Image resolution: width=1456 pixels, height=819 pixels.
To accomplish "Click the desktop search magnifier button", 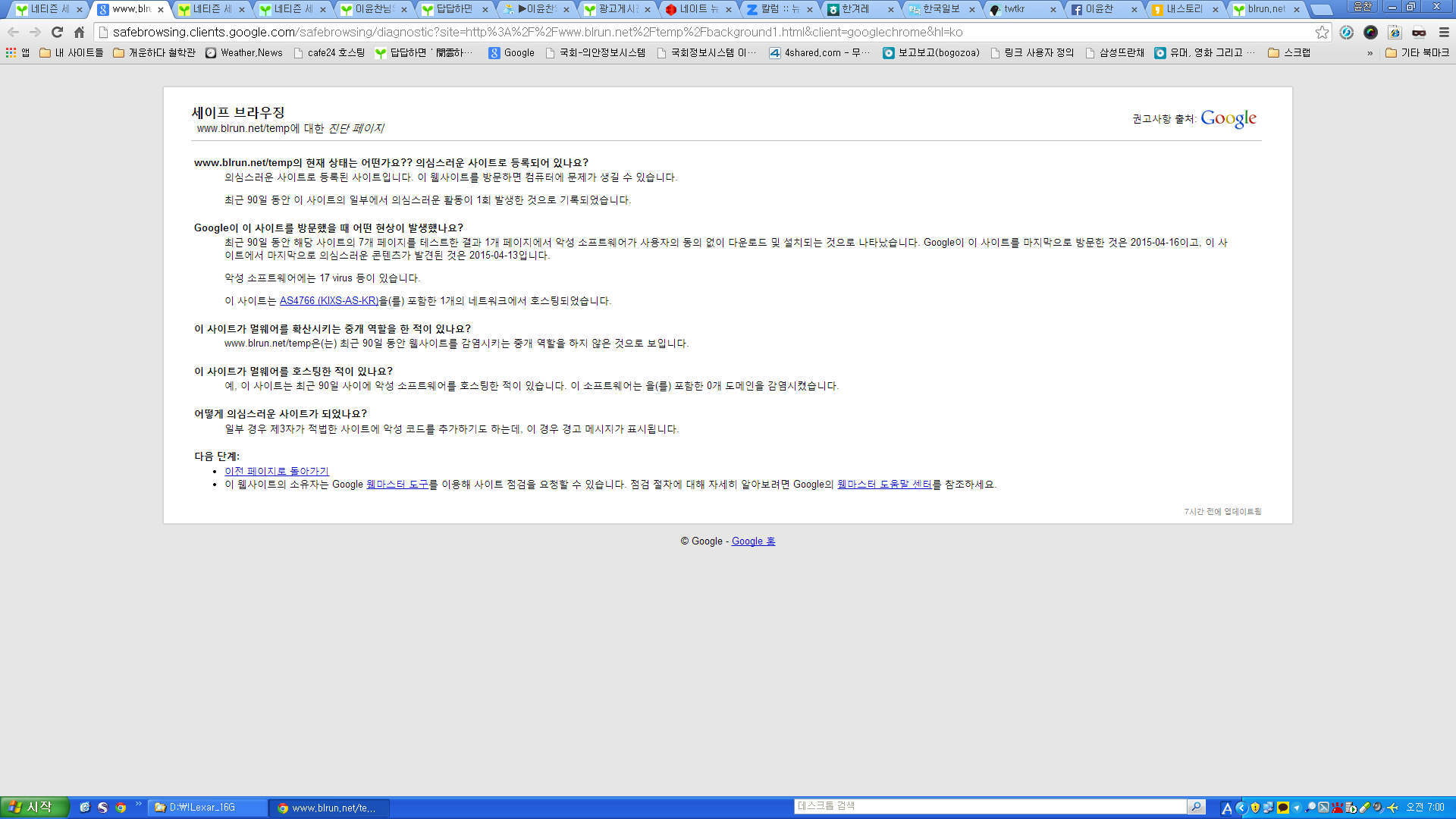I will tap(1196, 807).
